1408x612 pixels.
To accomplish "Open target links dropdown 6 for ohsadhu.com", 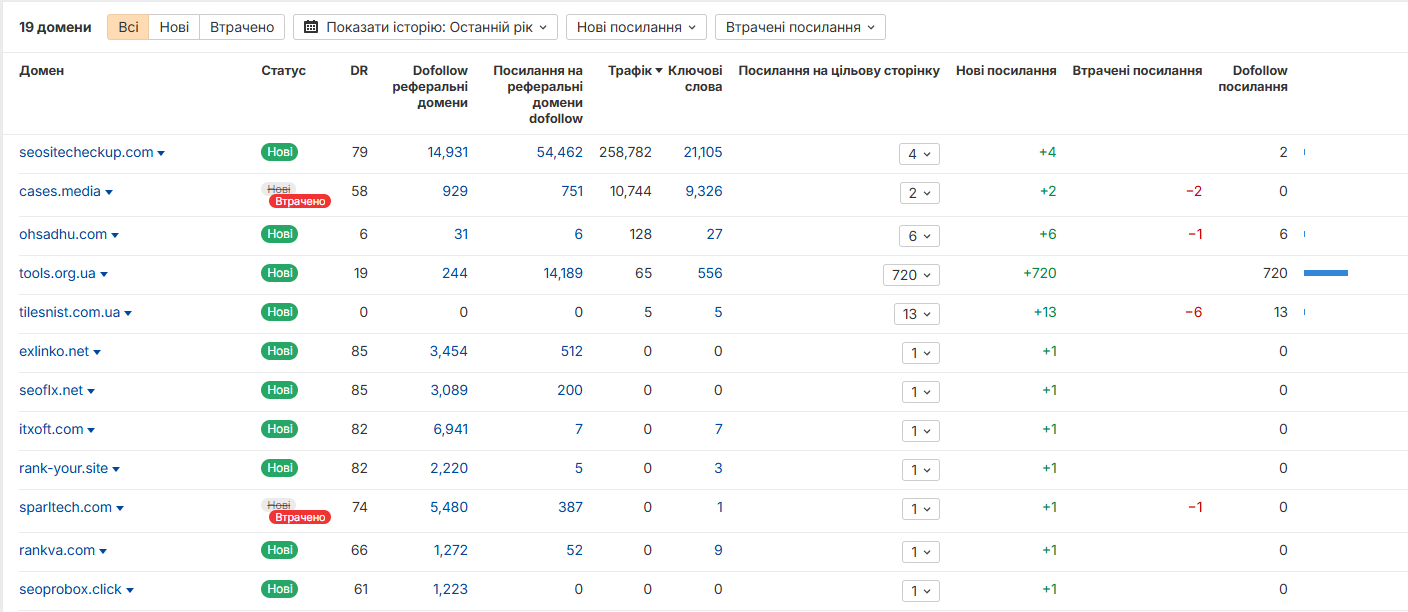I will click(919, 235).
